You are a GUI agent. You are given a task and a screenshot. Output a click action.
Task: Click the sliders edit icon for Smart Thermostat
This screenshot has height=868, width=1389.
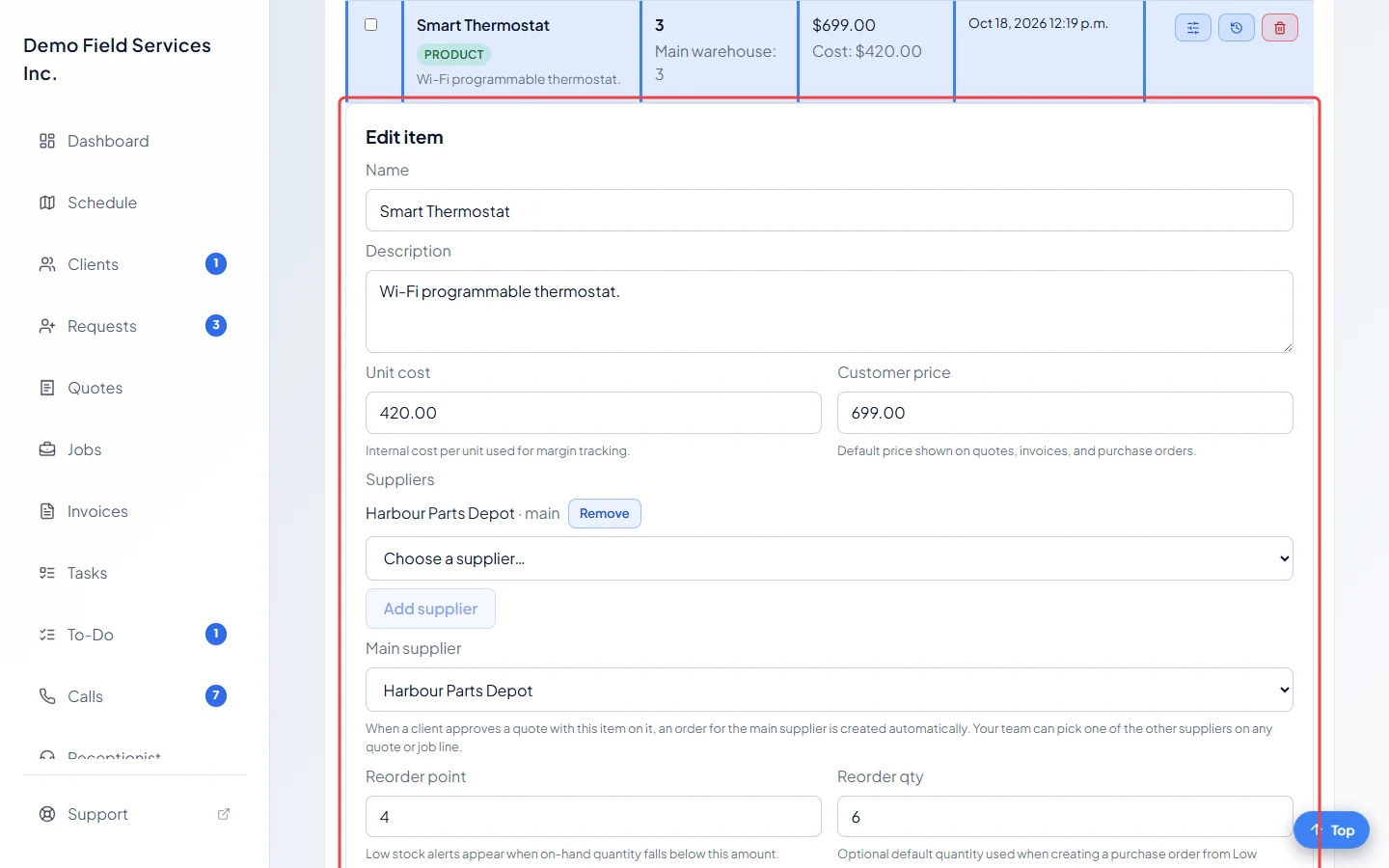(x=1193, y=28)
